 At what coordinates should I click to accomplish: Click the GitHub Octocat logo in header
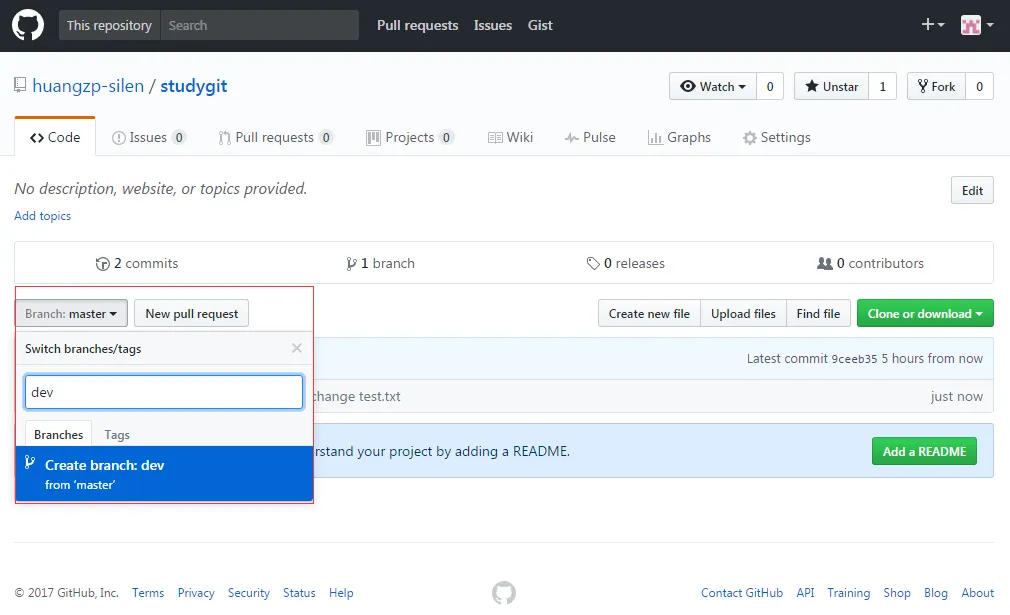tap(28, 26)
